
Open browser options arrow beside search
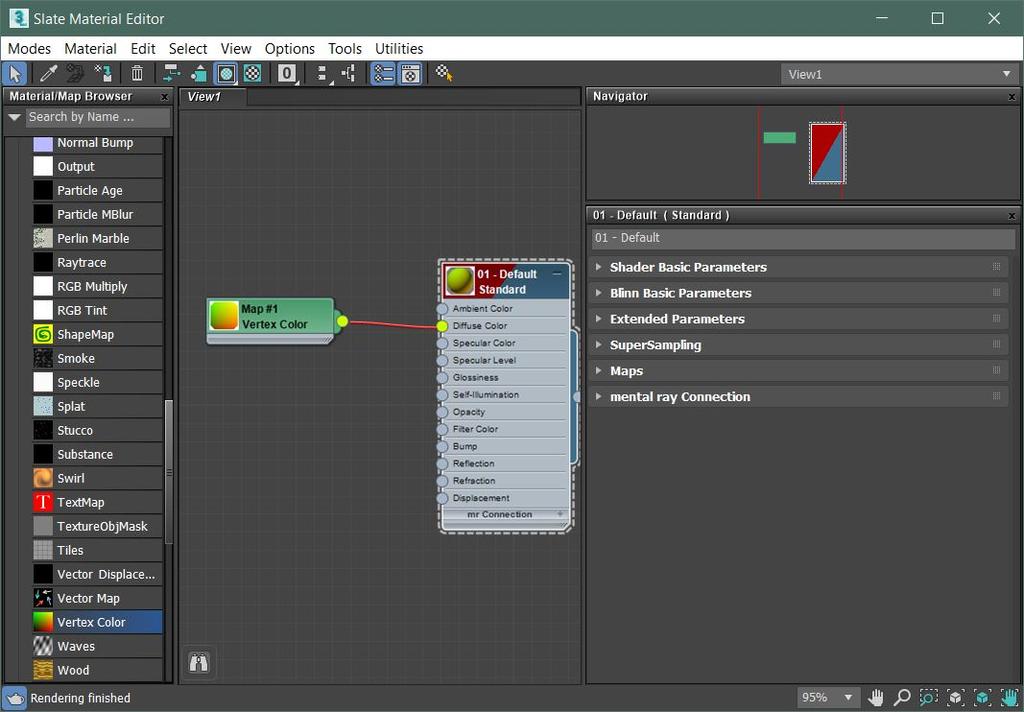click(14, 118)
